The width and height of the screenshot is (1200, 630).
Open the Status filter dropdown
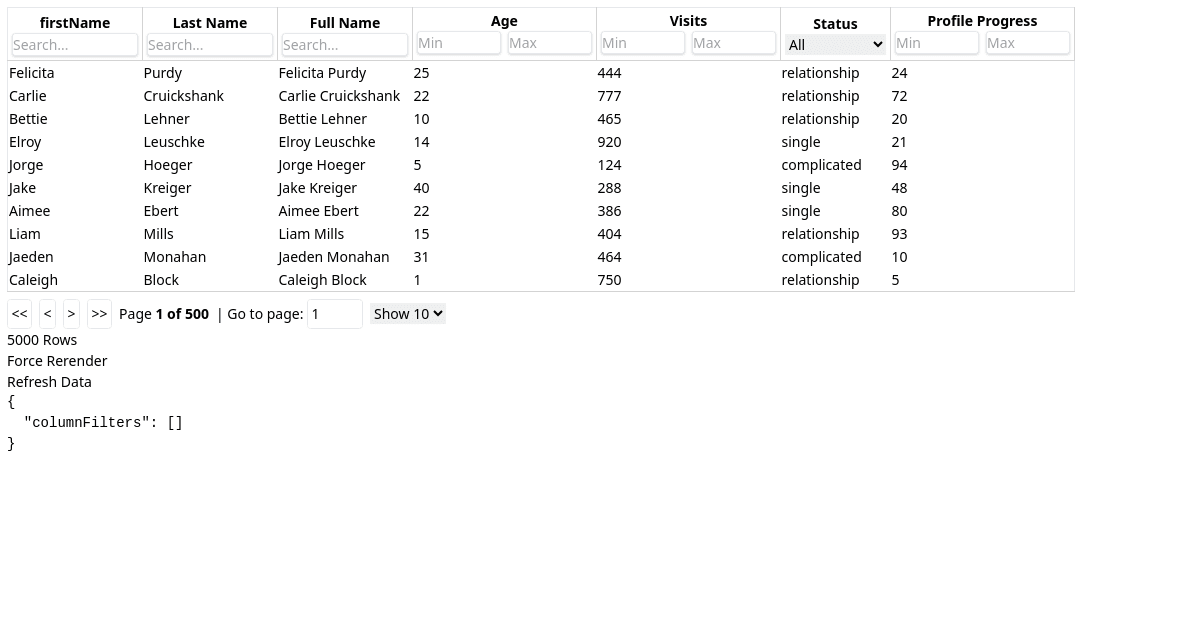tap(835, 44)
